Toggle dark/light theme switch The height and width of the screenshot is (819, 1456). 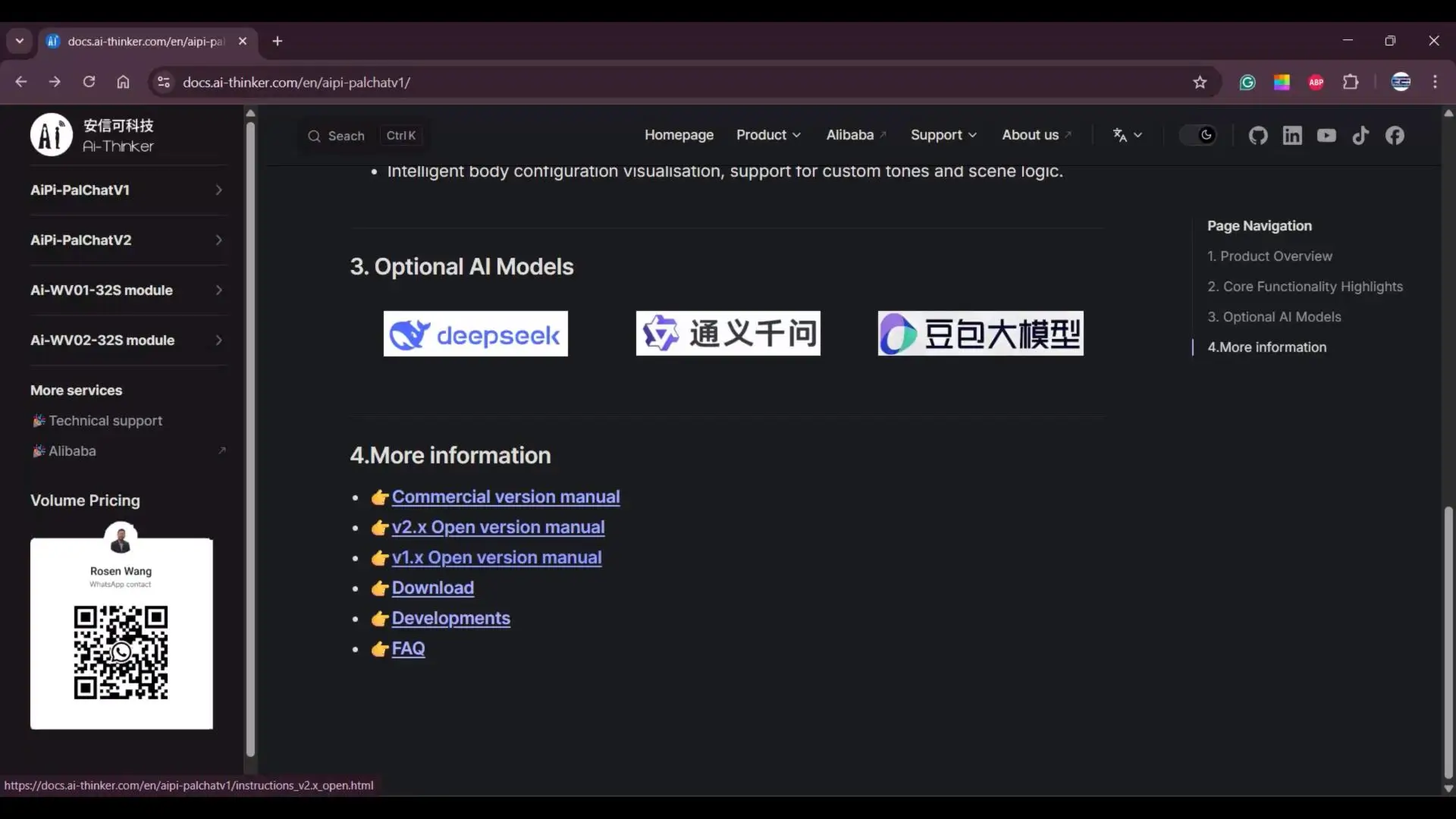[1198, 136]
